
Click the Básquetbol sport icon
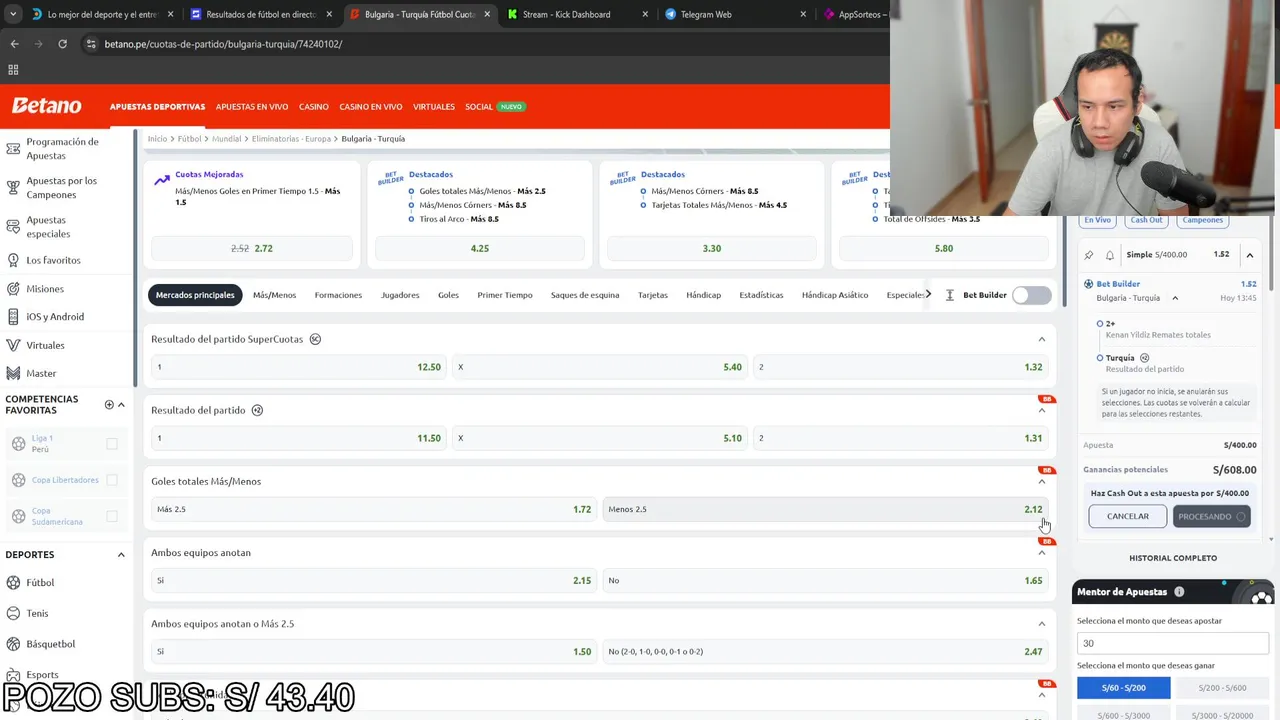(x=13, y=644)
